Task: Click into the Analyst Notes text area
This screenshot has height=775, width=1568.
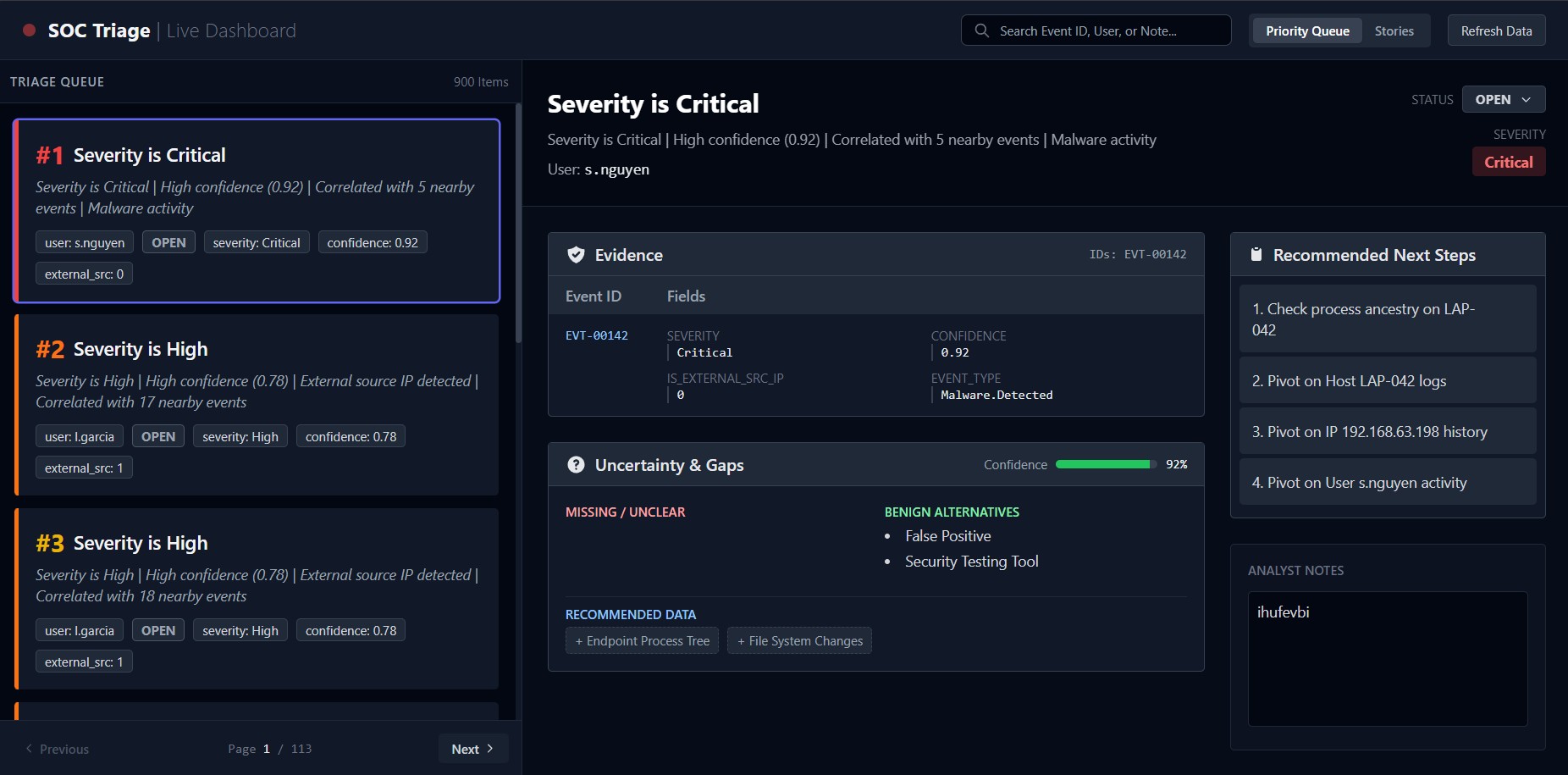Action: coord(1388,659)
